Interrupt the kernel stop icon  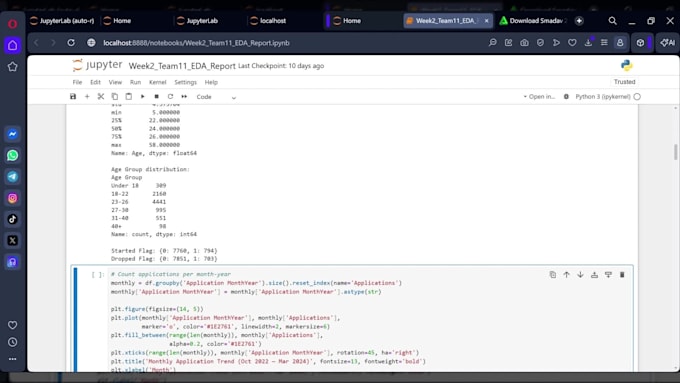157,96
